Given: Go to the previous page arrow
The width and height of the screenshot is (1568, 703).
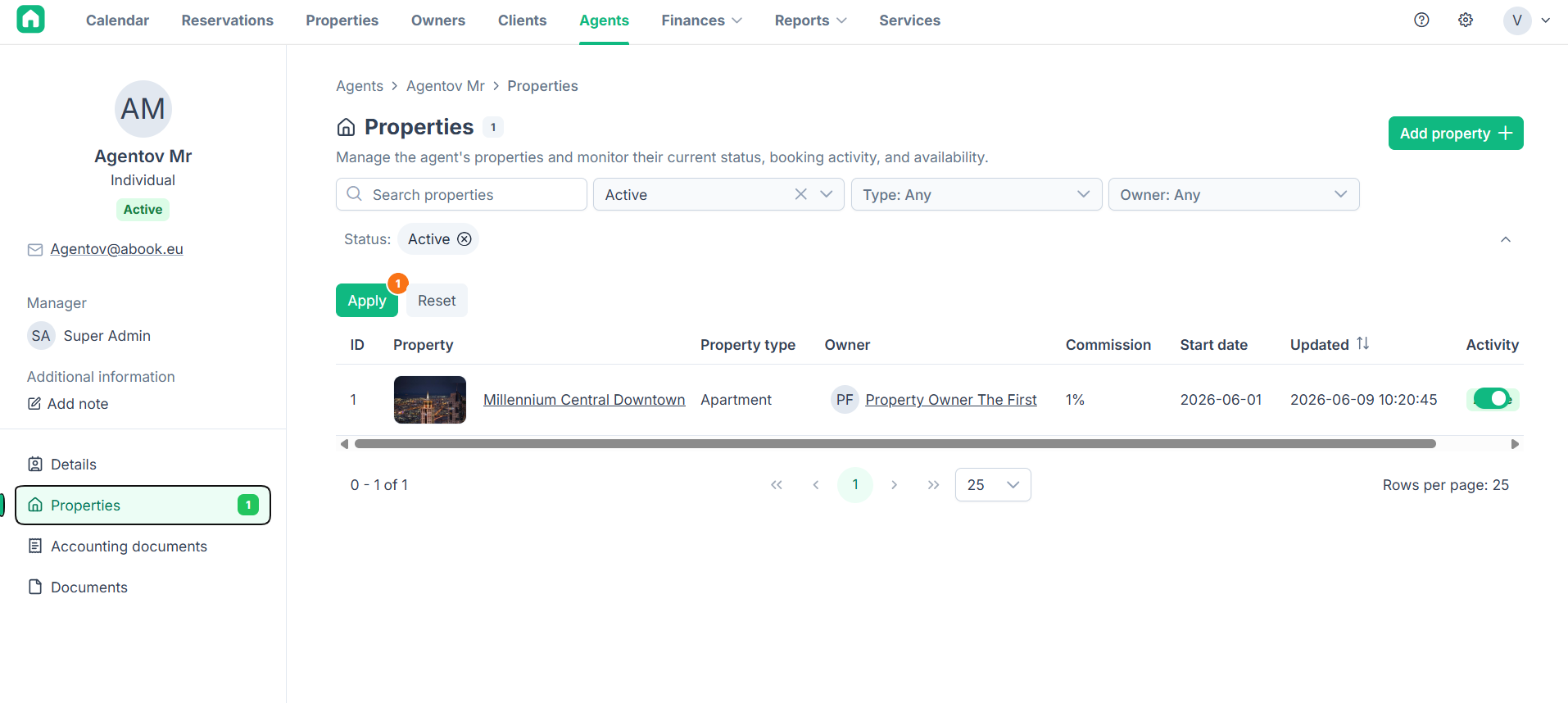Looking at the screenshot, I should pyautogui.click(x=816, y=485).
